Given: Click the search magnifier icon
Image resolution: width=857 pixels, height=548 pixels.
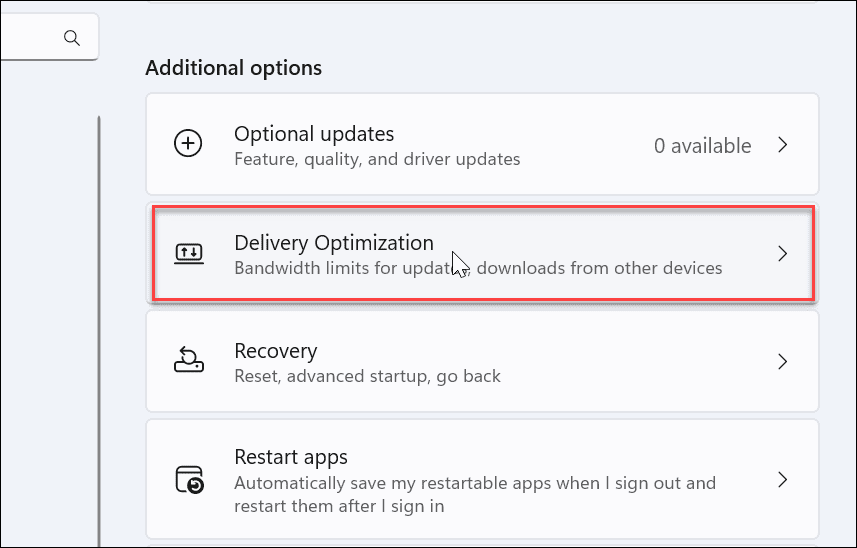Looking at the screenshot, I should [71, 38].
